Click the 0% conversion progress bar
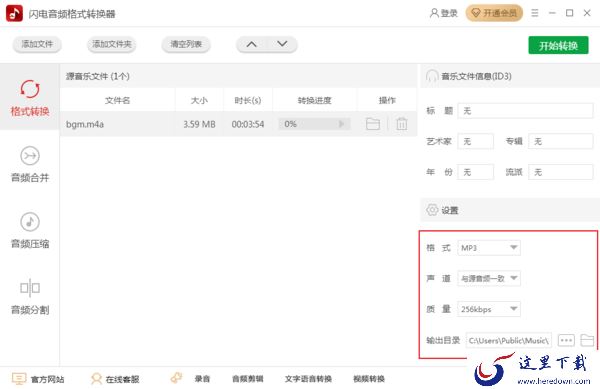This screenshot has height=389, width=600. pyautogui.click(x=314, y=124)
